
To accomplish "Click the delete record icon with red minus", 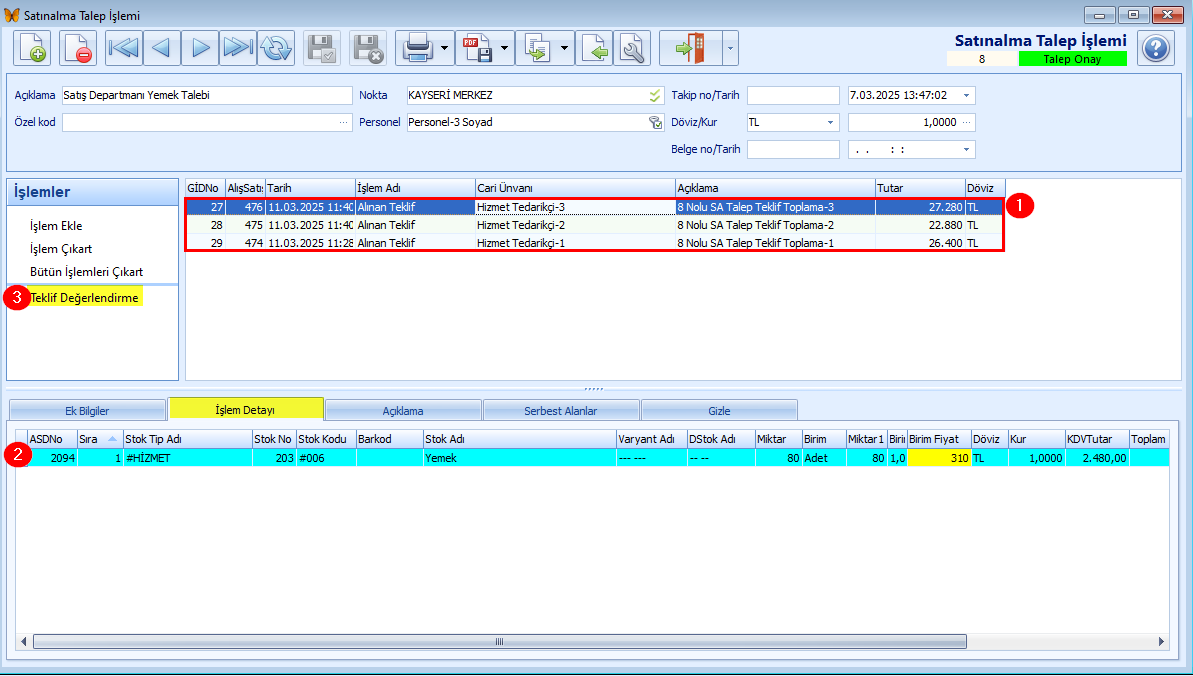I will pos(78,49).
